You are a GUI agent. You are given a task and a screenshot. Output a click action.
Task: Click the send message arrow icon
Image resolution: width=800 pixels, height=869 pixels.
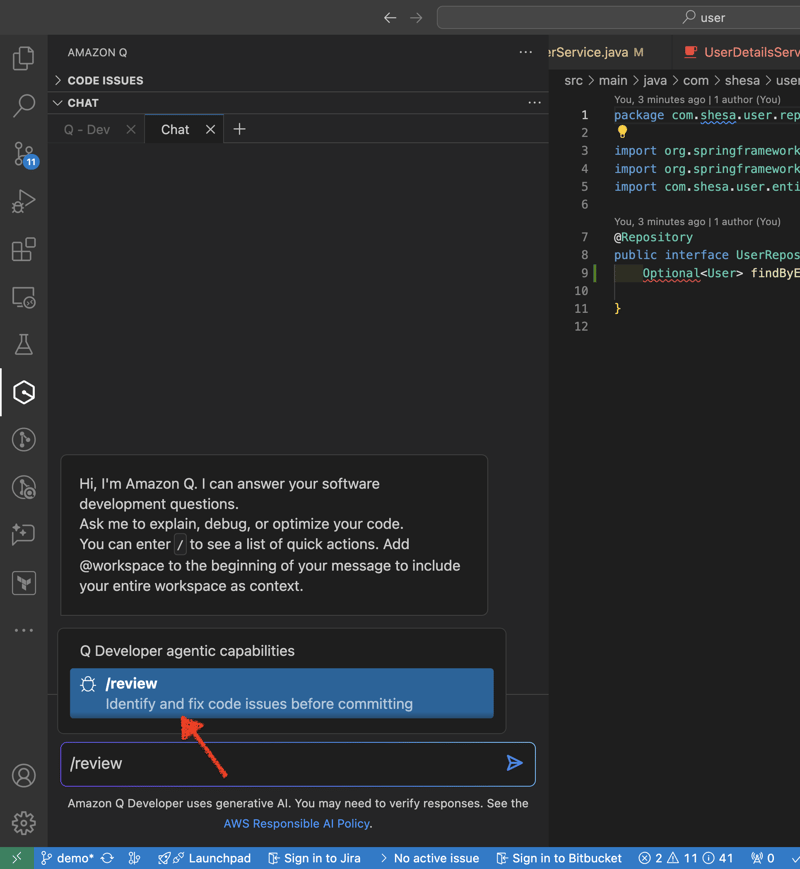514,764
